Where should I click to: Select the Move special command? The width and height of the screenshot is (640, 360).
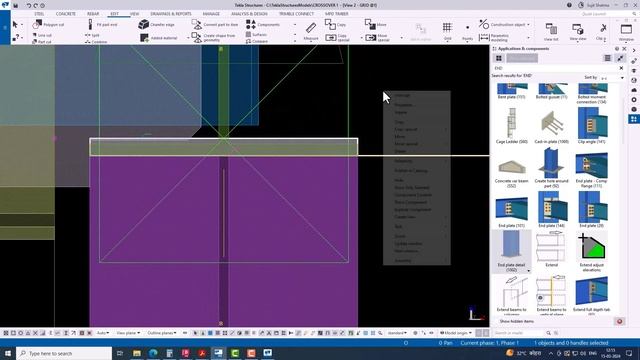[x=377, y=38]
